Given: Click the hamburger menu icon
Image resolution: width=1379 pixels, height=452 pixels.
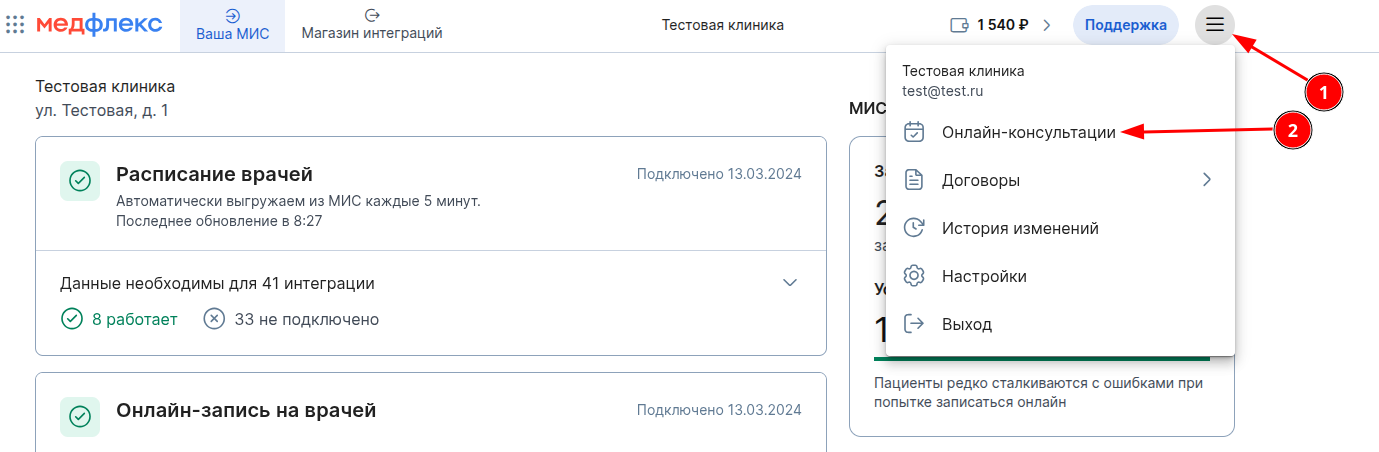Looking at the screenshot, I should [x=1215, y=25].
